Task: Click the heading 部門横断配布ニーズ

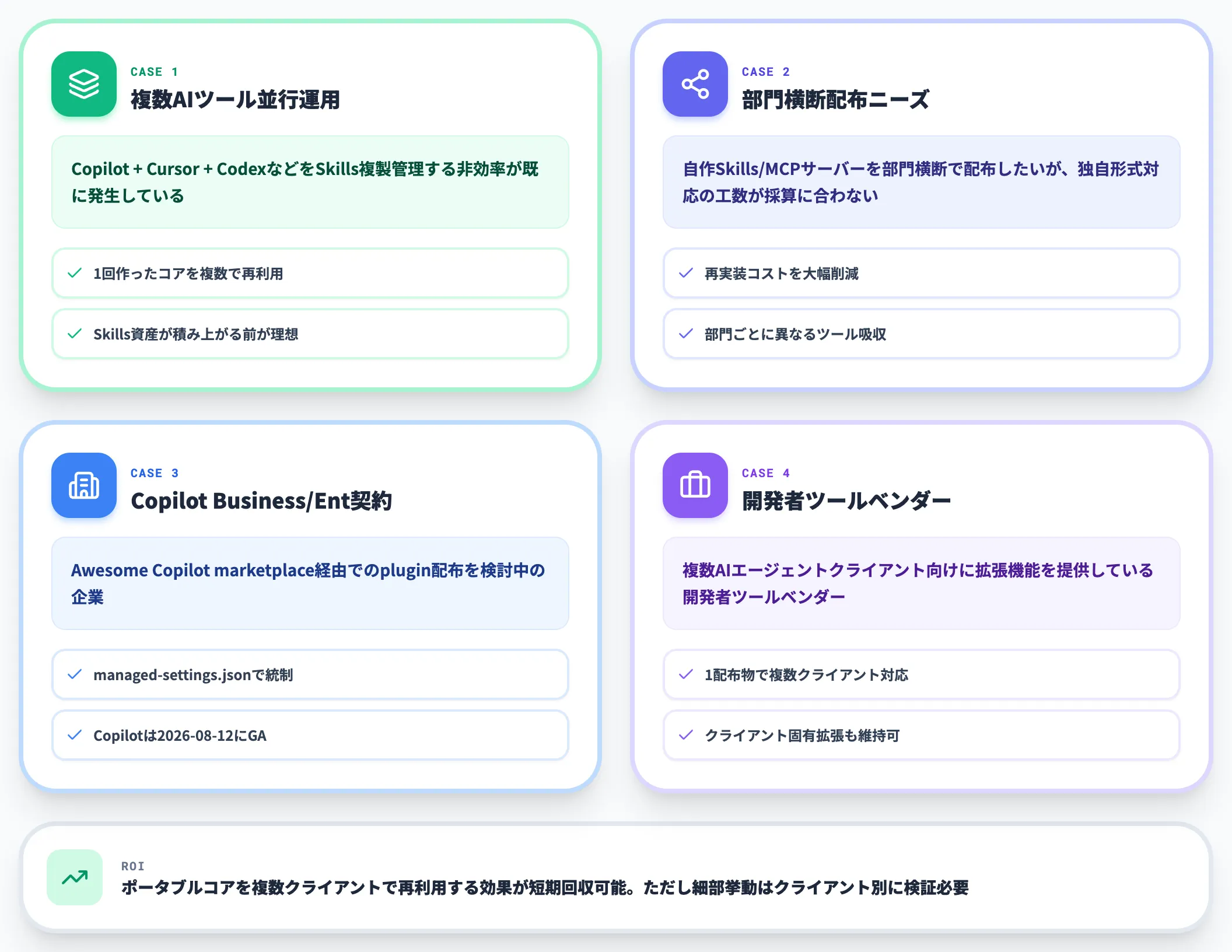Action: [836, 100]
